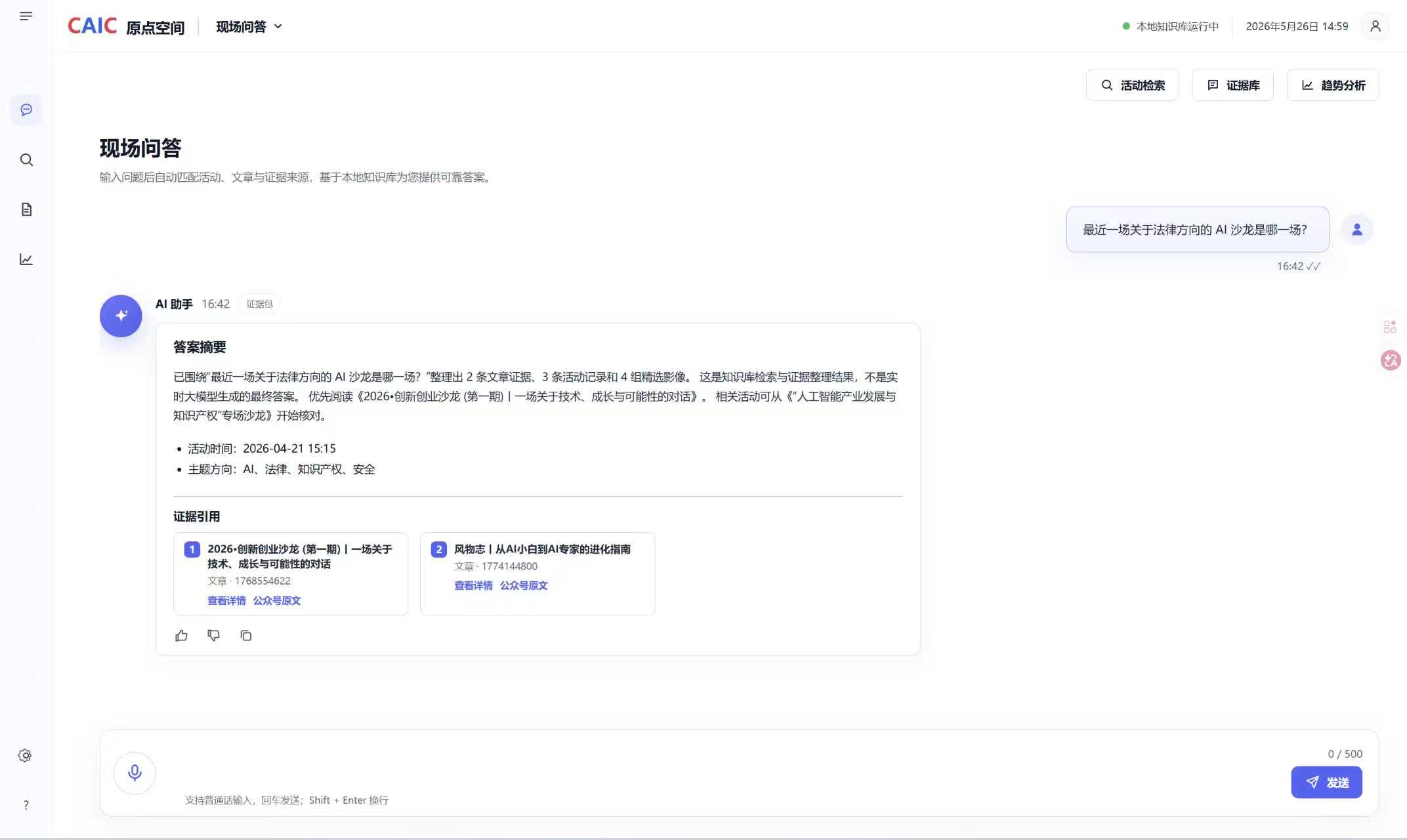Click the AI 助手 sparkle avatar

tap(121, 316)
